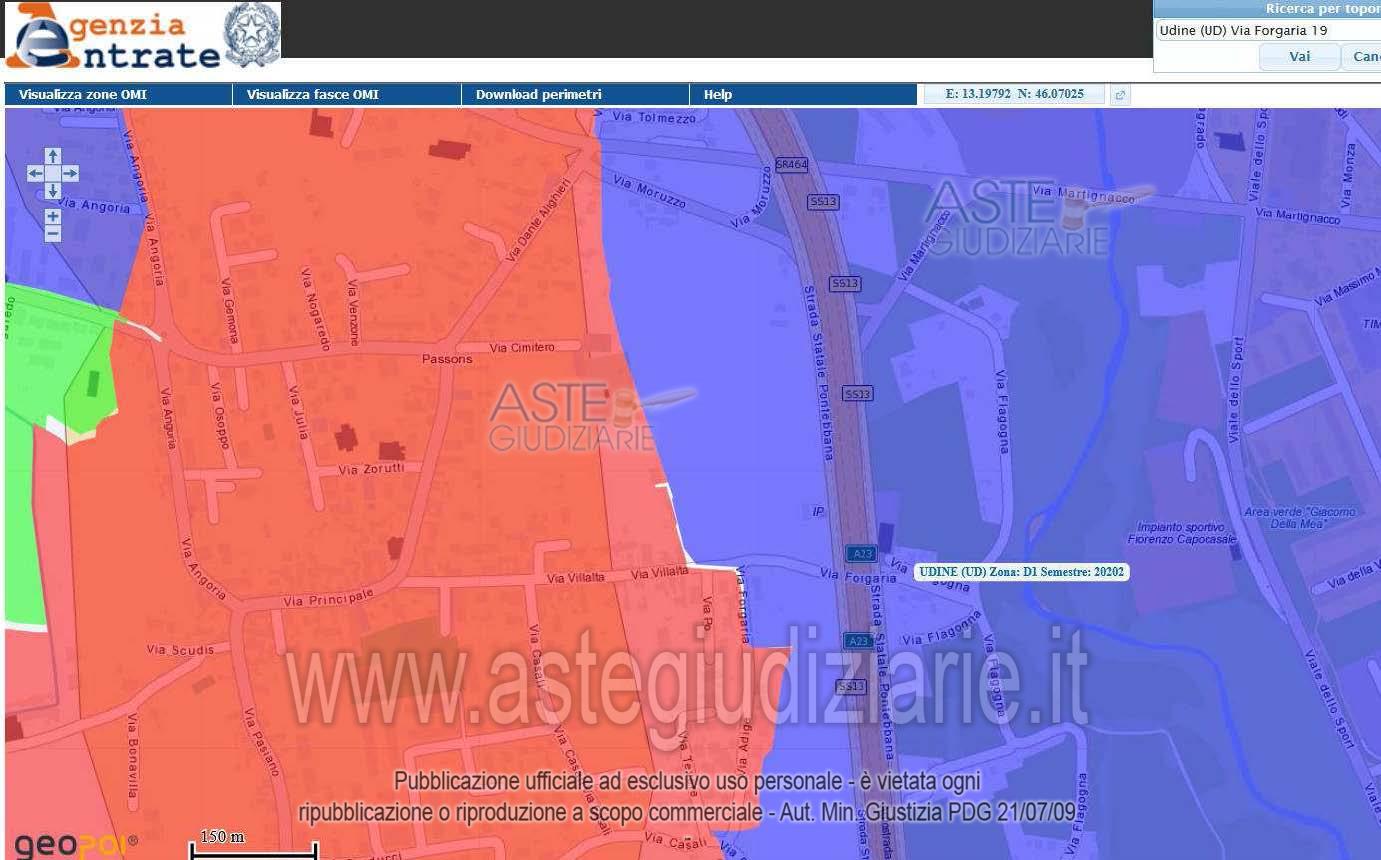1381x860 pixels.
Task: Click the 'Via Tolmezzo' street label
Action: [x=653, y=117]
